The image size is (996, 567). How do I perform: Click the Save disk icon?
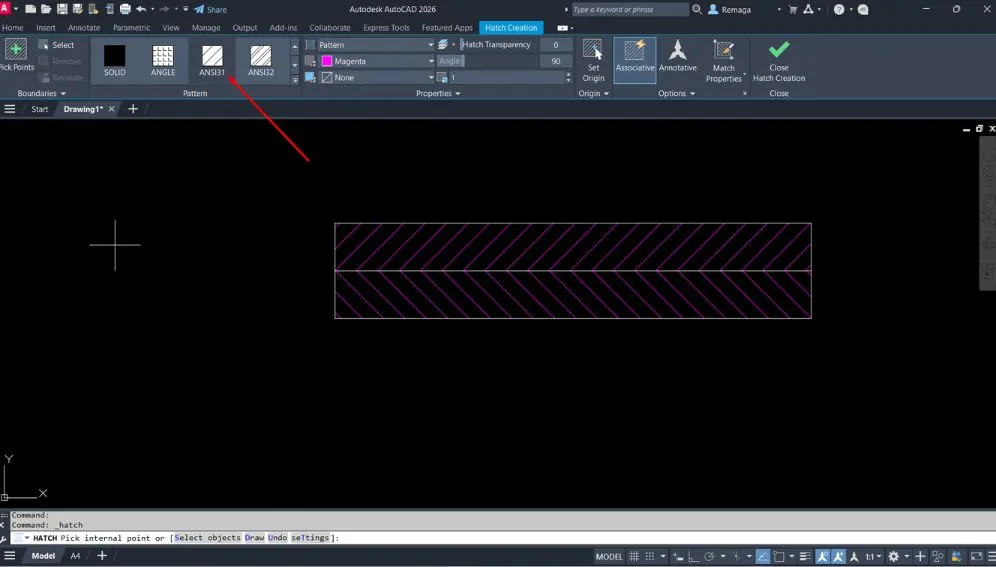62,9
